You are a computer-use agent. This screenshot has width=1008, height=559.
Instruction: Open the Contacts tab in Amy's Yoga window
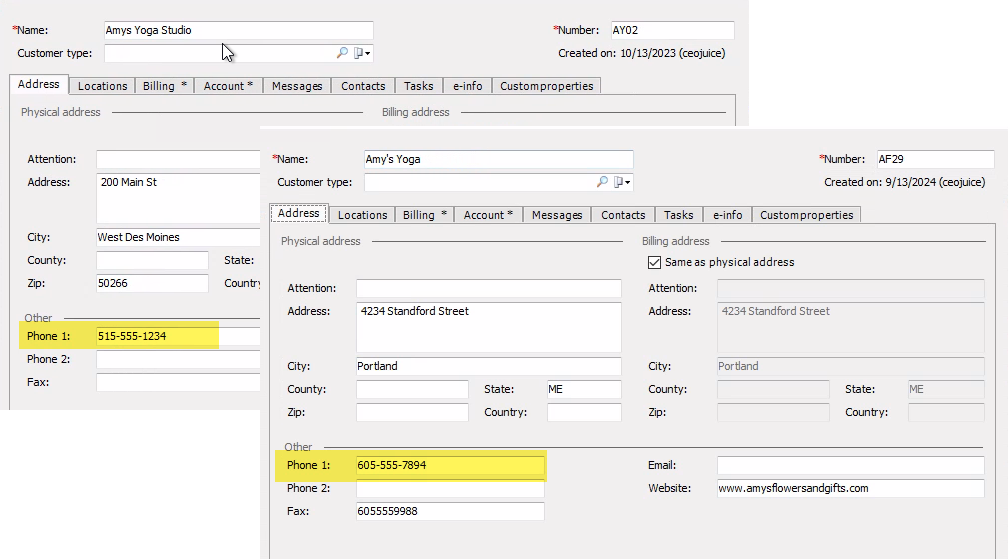pos(623,215)
